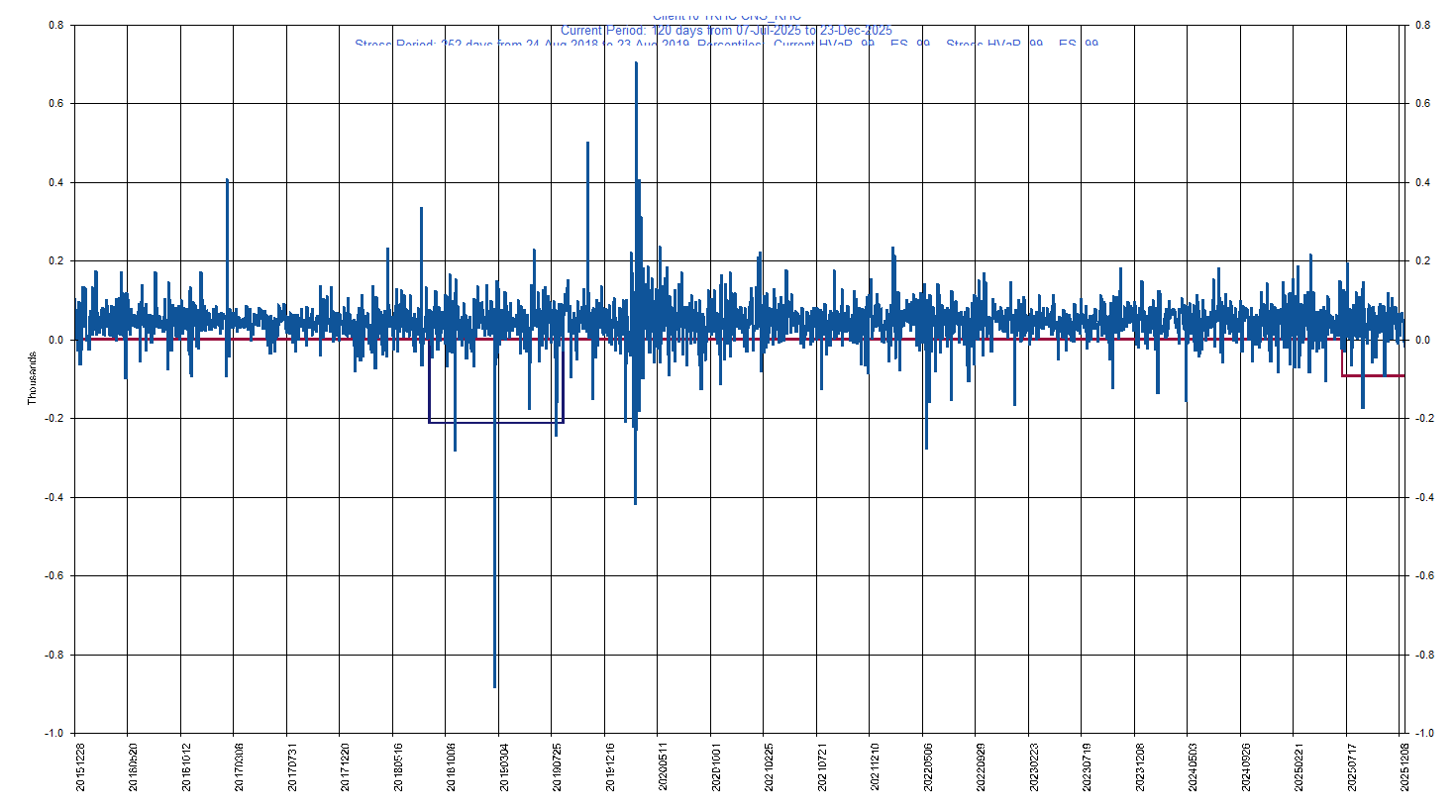Select the -0.6 label on right axis
This screenshot has height=812, width=1456.
(x=1423, y=575)
